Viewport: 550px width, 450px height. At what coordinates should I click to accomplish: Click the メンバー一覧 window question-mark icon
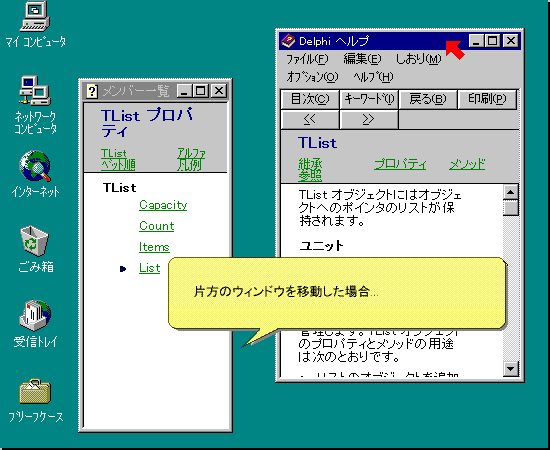pyautogui.click(x=92, y=91)
